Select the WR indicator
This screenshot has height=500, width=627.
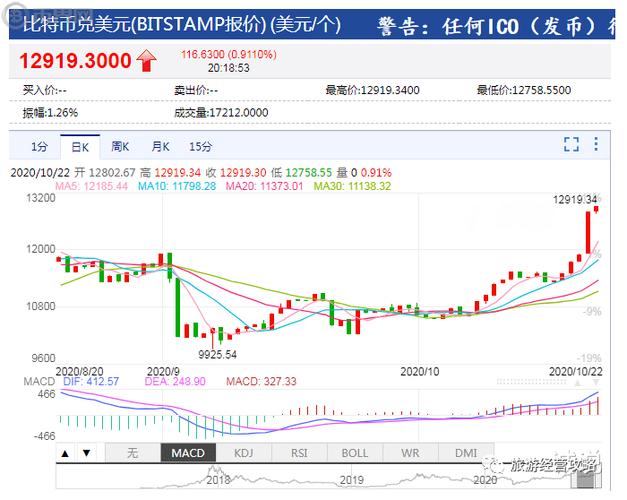point(410,454)
